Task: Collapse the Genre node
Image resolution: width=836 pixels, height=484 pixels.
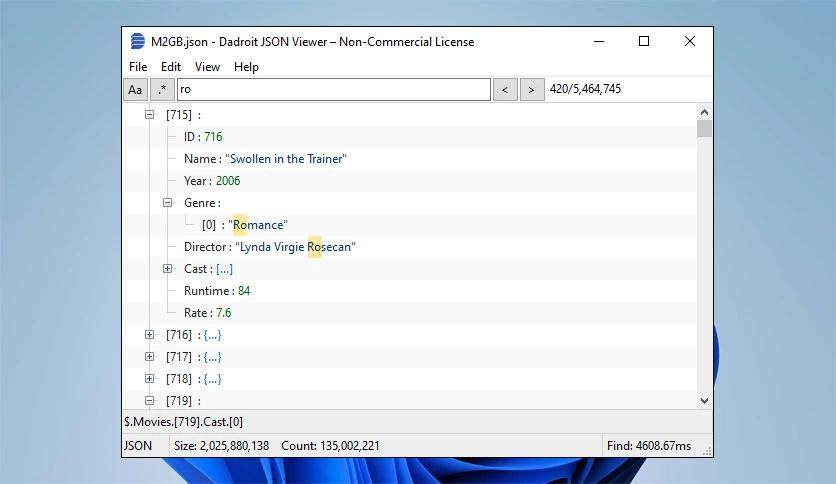Action: (167, 203)
